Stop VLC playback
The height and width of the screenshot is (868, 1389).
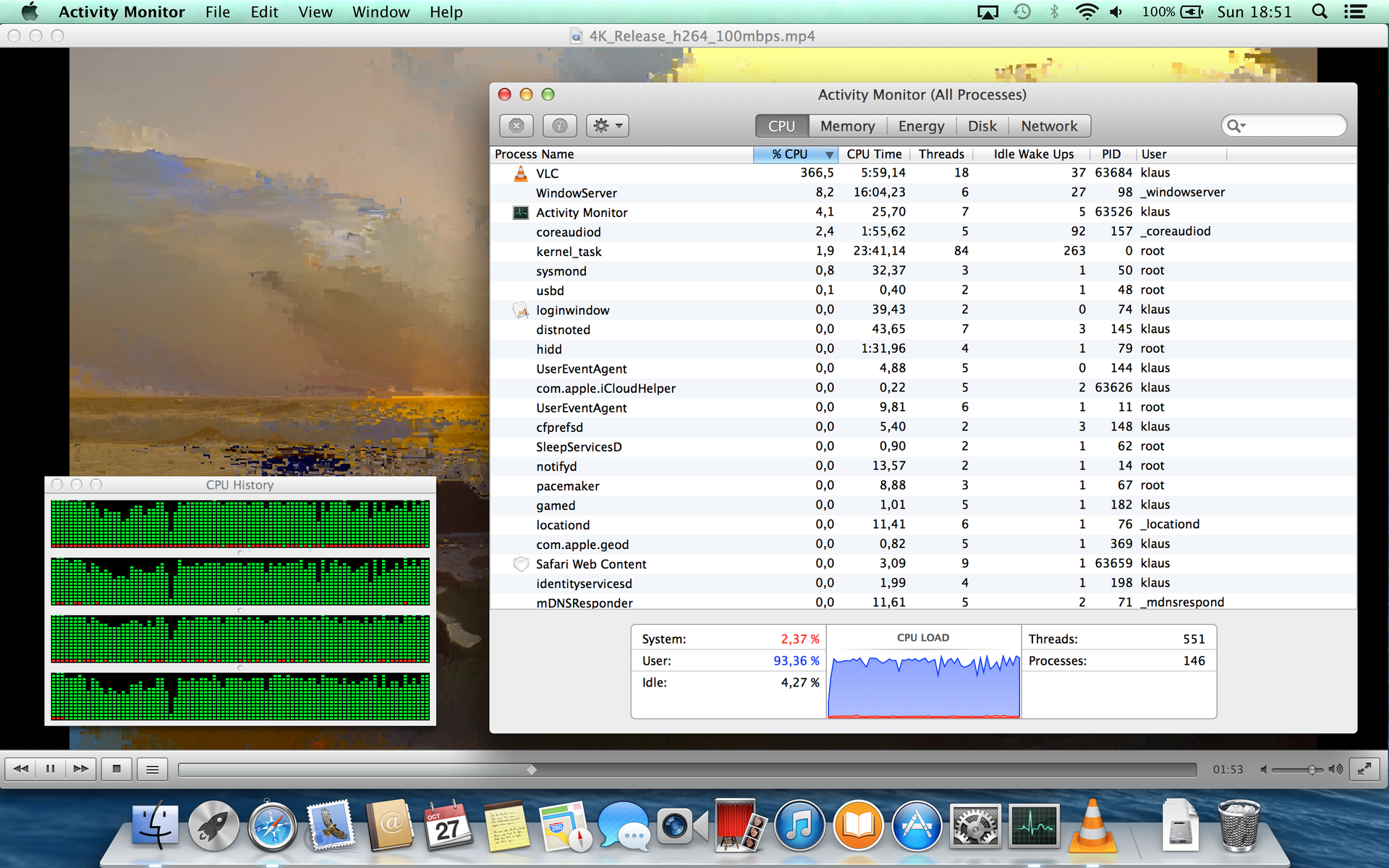[x=116, y=769]
